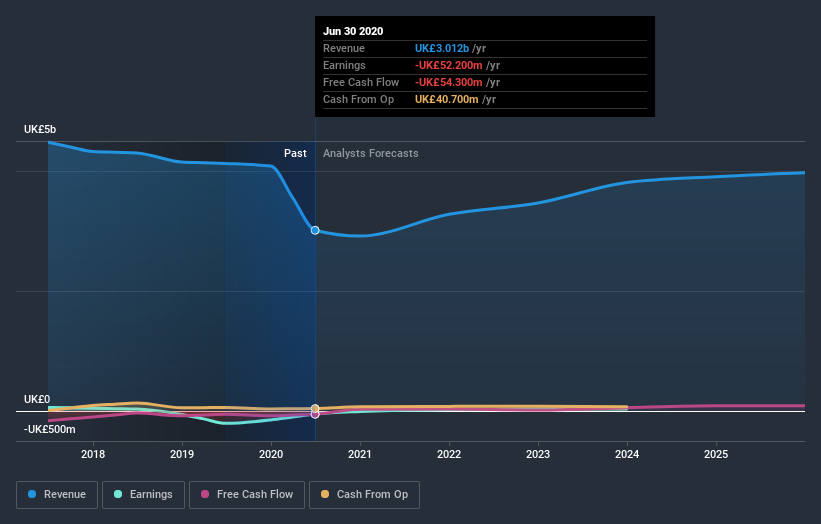The width and height of the screenshot is (821, 524).
Task: Click the Jun 30 2020 tooltip date
Action: (x=353, y=31)
